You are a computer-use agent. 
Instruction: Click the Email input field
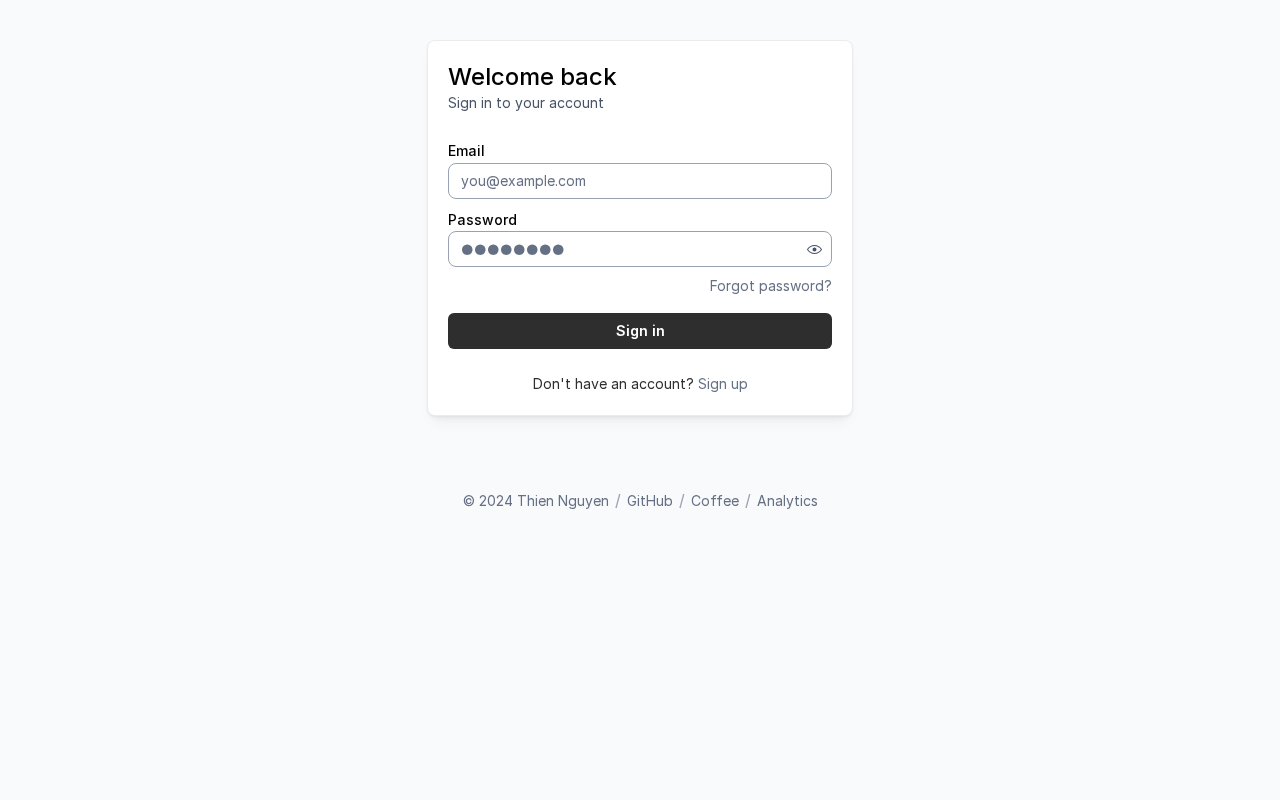point(640,181)
